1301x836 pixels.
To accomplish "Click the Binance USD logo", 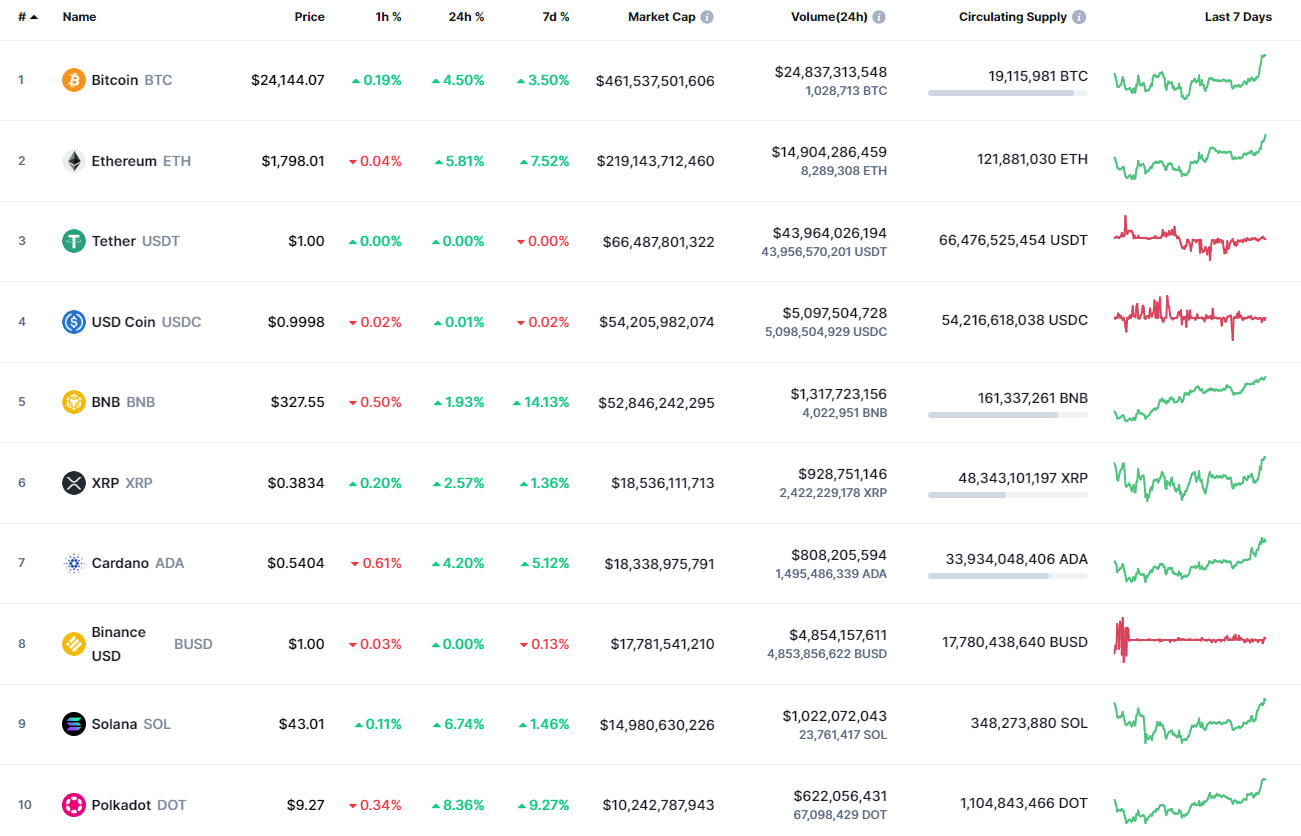I will coord(73,644).
